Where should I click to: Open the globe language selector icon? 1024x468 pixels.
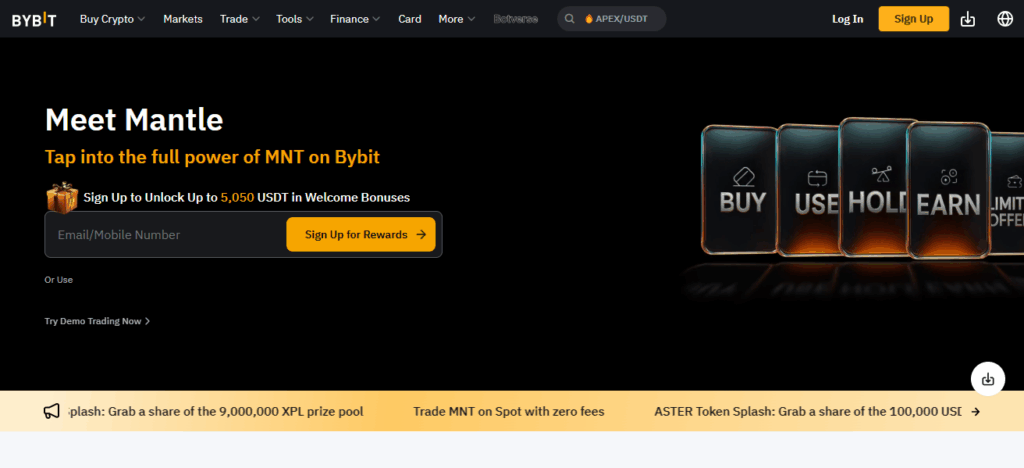click(x=1005, y=19)
